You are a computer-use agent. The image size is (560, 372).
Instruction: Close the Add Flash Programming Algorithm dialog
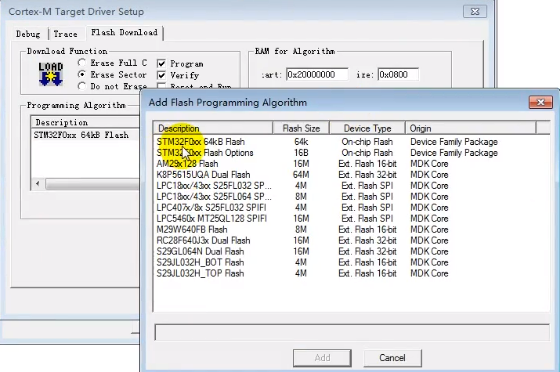coord(541,102)
